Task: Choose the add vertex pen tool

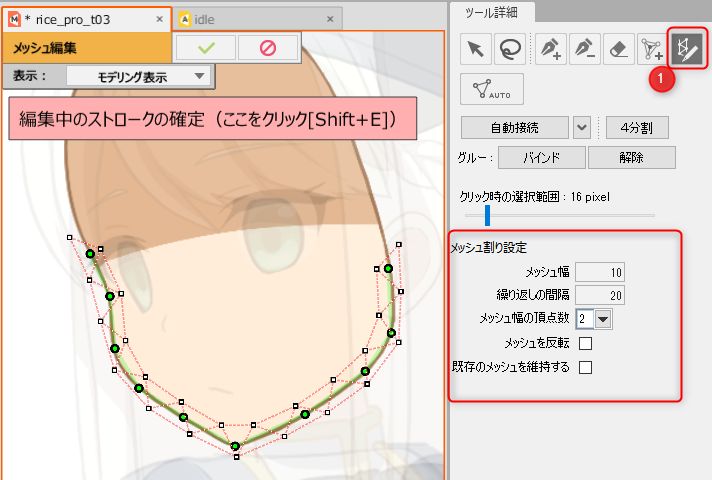Action: (550, 48)
